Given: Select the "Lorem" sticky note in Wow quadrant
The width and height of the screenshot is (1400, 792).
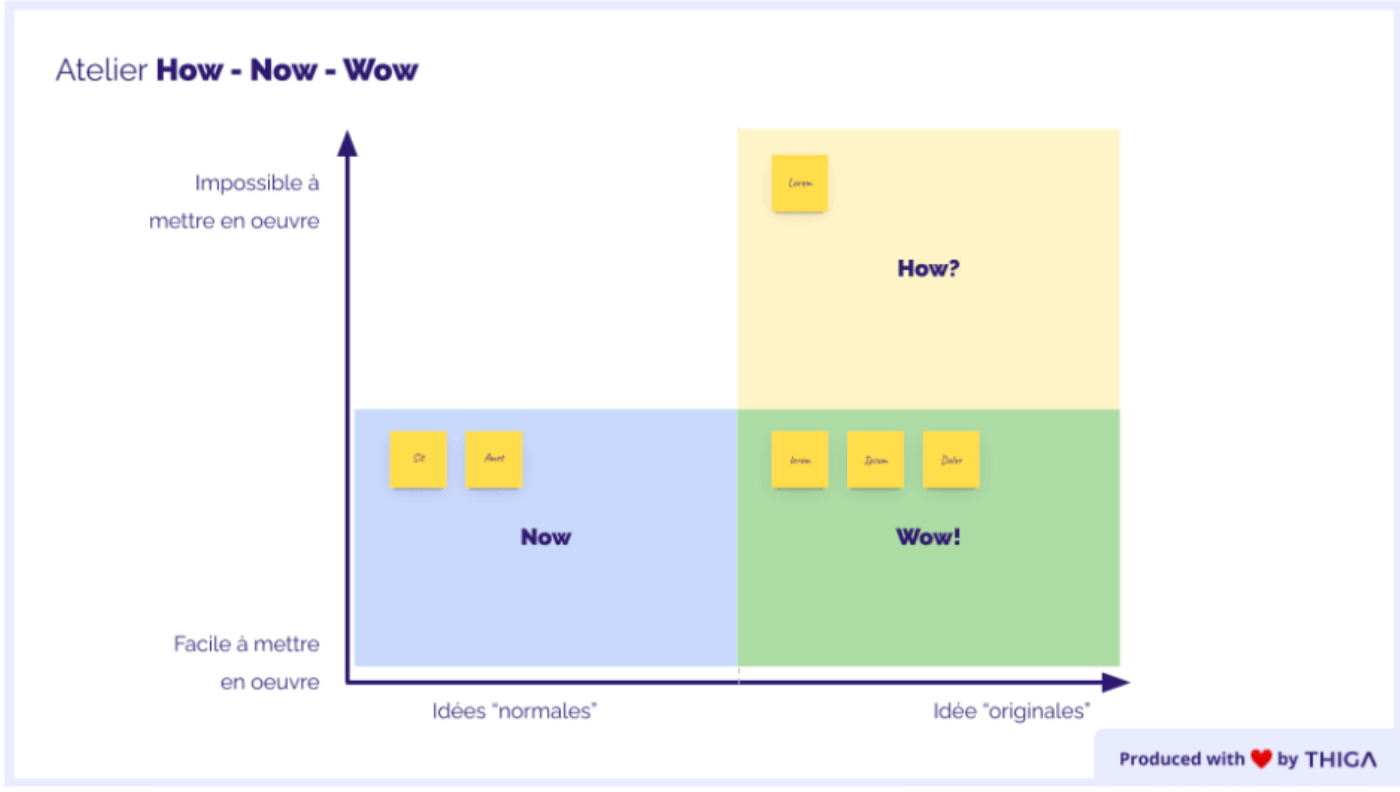Looking at the screenshot, I should [x=799, y=460].
